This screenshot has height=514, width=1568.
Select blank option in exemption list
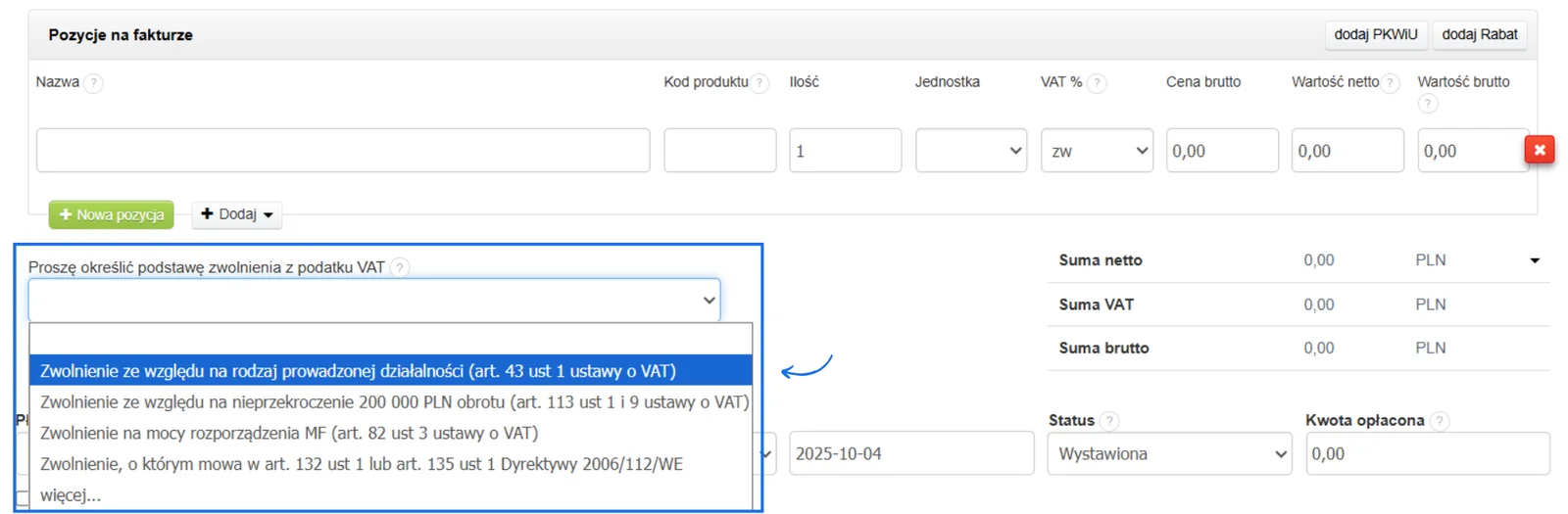pyautogui.click(x=391, y=340)
